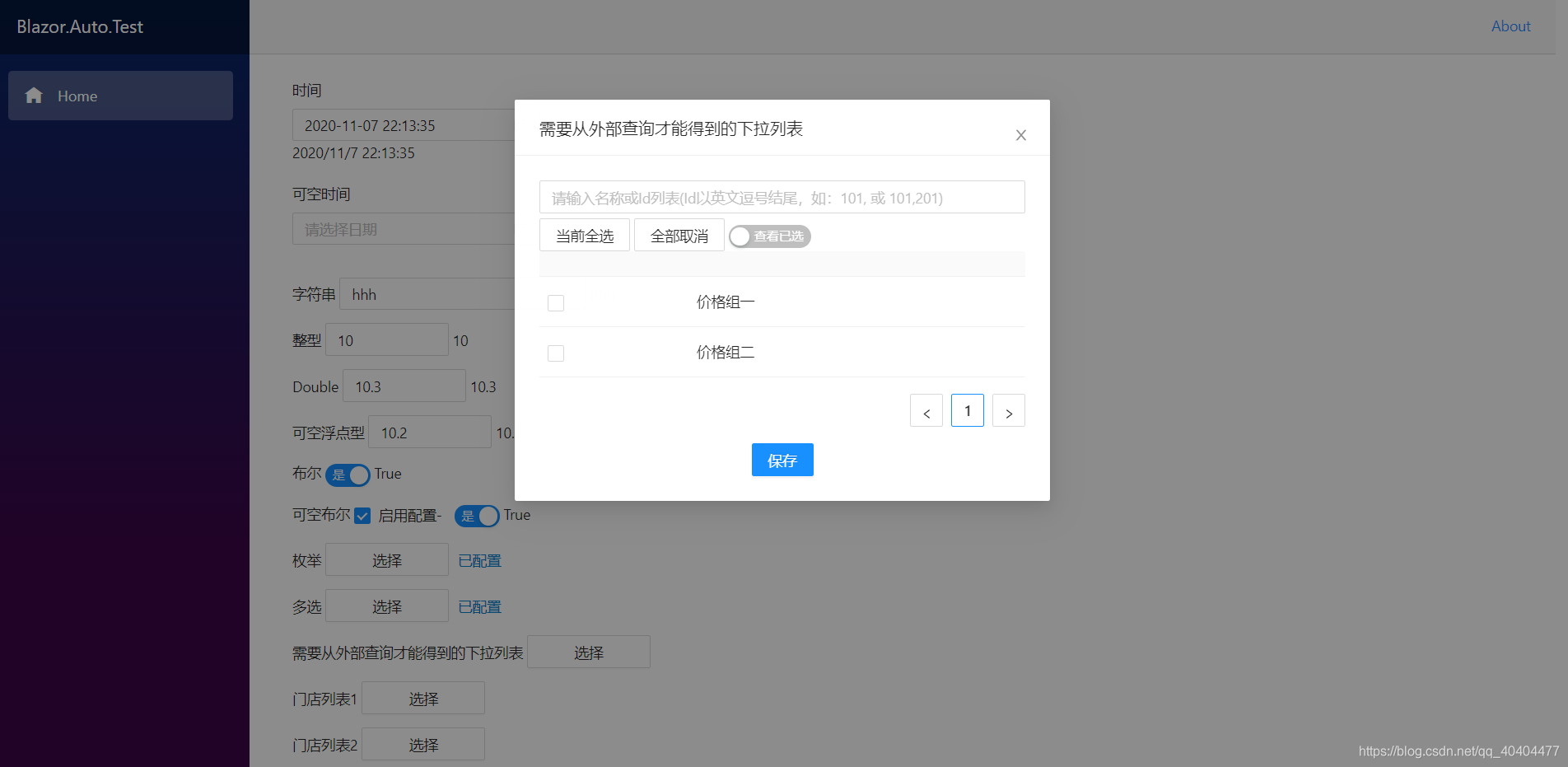Check the 价格组一 checkbox
Image resolution: width=1568 pixels, height=767 pixels.
(x=556, y=302)
